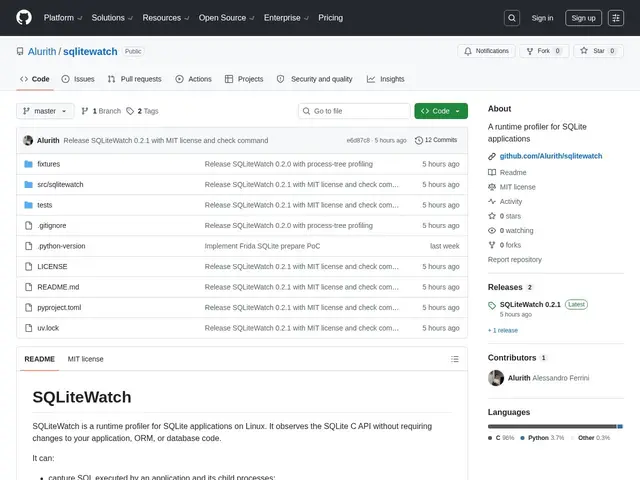Image resolution: width=640 pixels, height=480 pixels.
Task: View the 12 Commits history
Action: (436, 140)
